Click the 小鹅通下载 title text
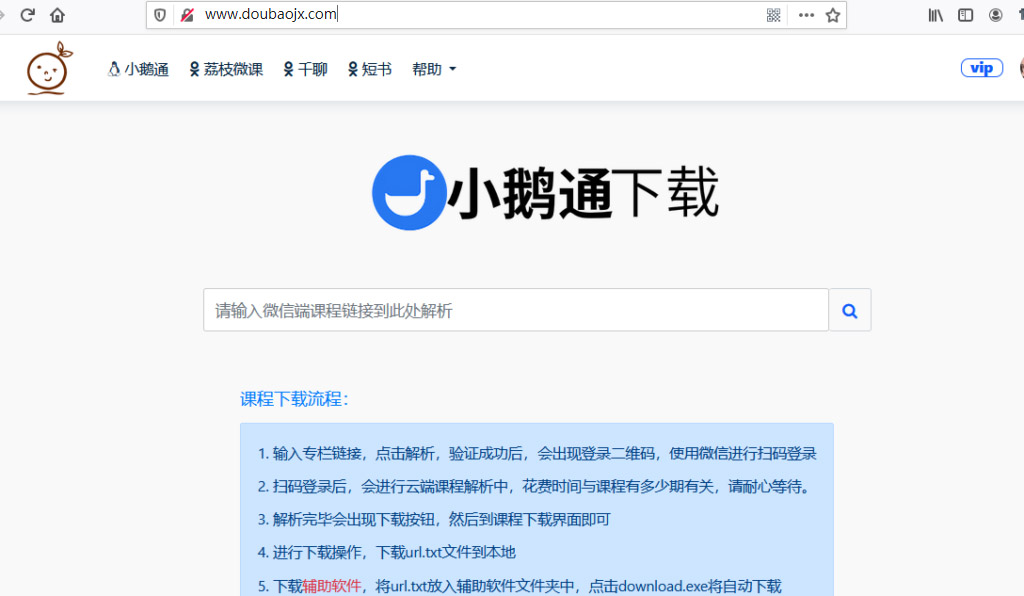This screenshot has height=596, width=1024. click(x=583, y=193)
